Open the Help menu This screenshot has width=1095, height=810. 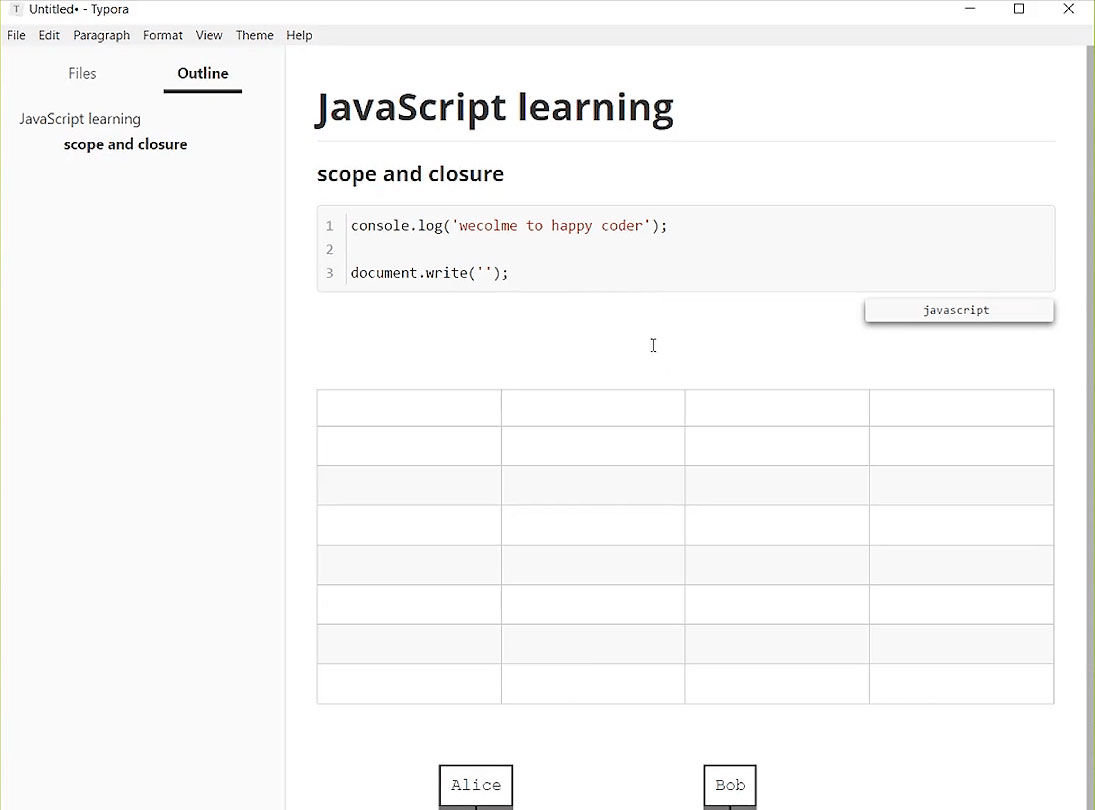(x=299, y=35)
